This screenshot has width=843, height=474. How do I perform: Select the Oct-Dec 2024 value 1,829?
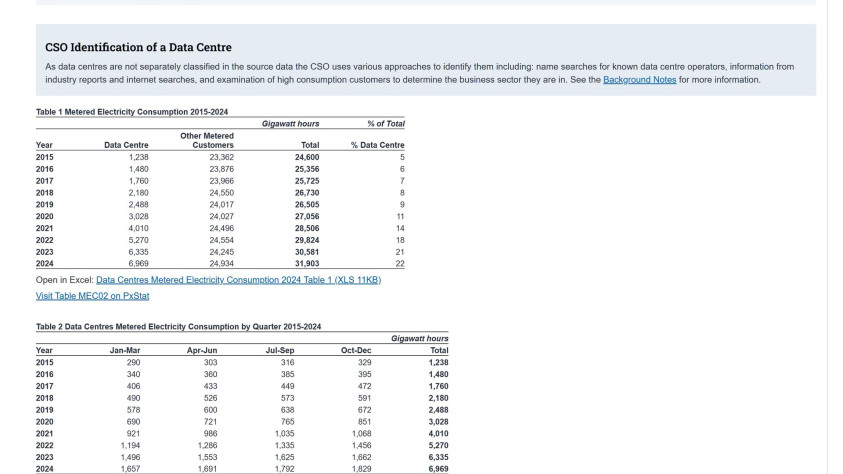click(361, 468)
